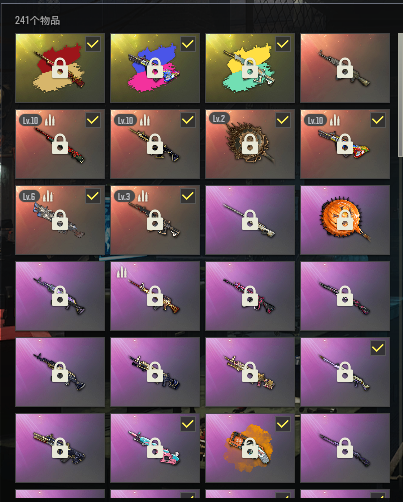
Task: Select the red and tan paint-splash weapon skin
Action: click(x=60, y=68)
